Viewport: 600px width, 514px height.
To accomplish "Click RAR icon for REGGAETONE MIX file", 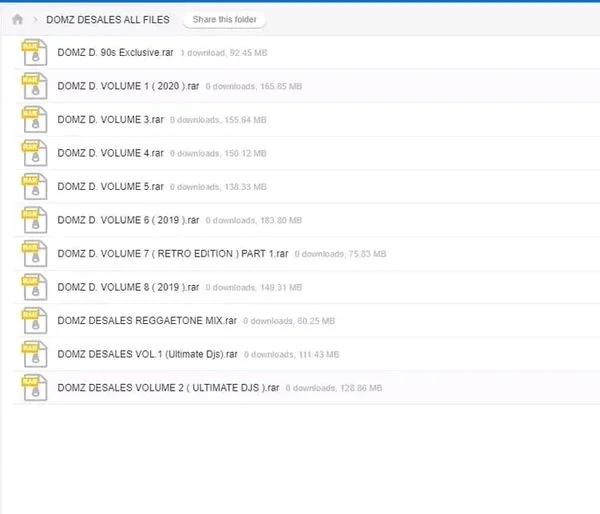I will click(x=34, y=321).
